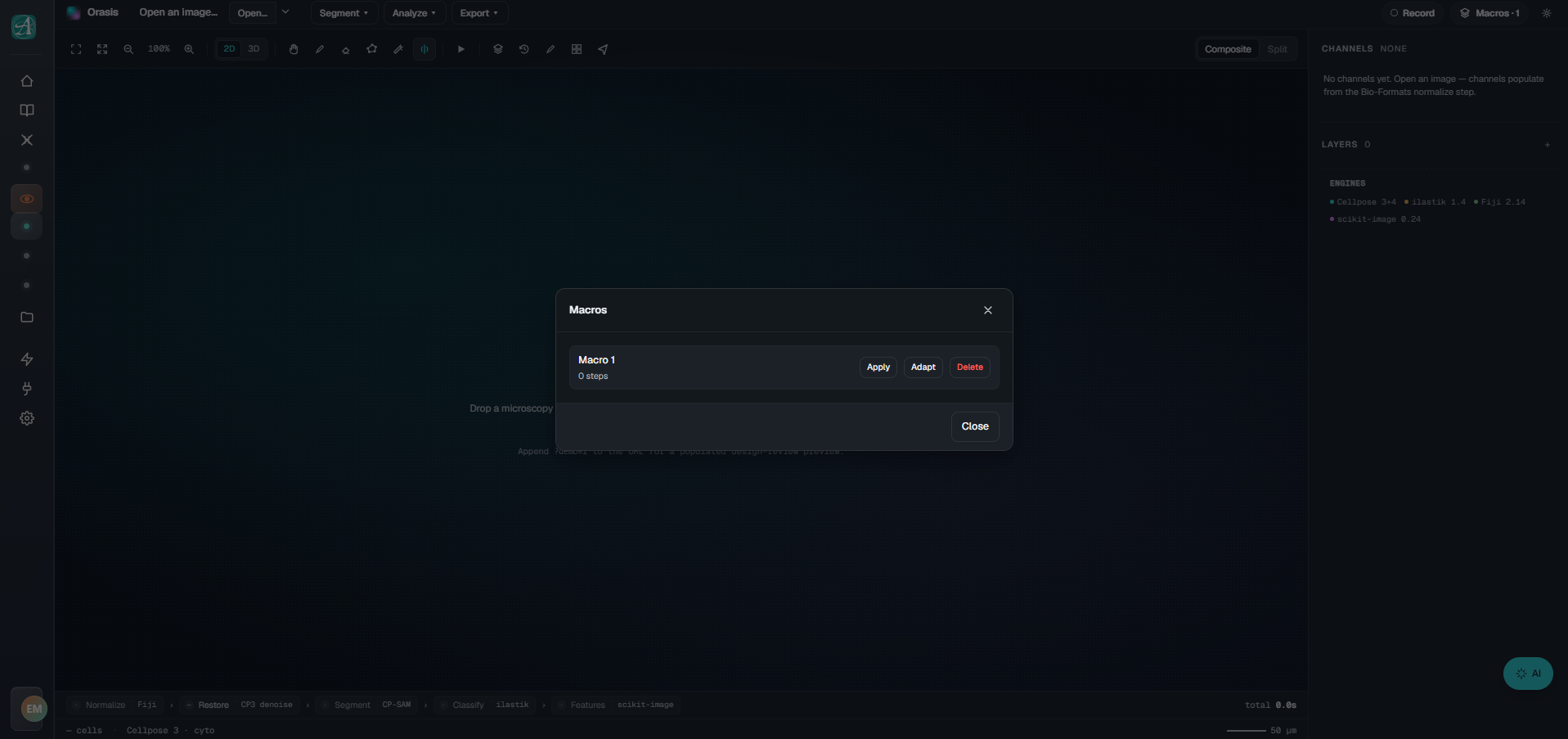Open the plug icon in sidebar
The width and height of the screenshot is (1568, 739).
[27, 389]
